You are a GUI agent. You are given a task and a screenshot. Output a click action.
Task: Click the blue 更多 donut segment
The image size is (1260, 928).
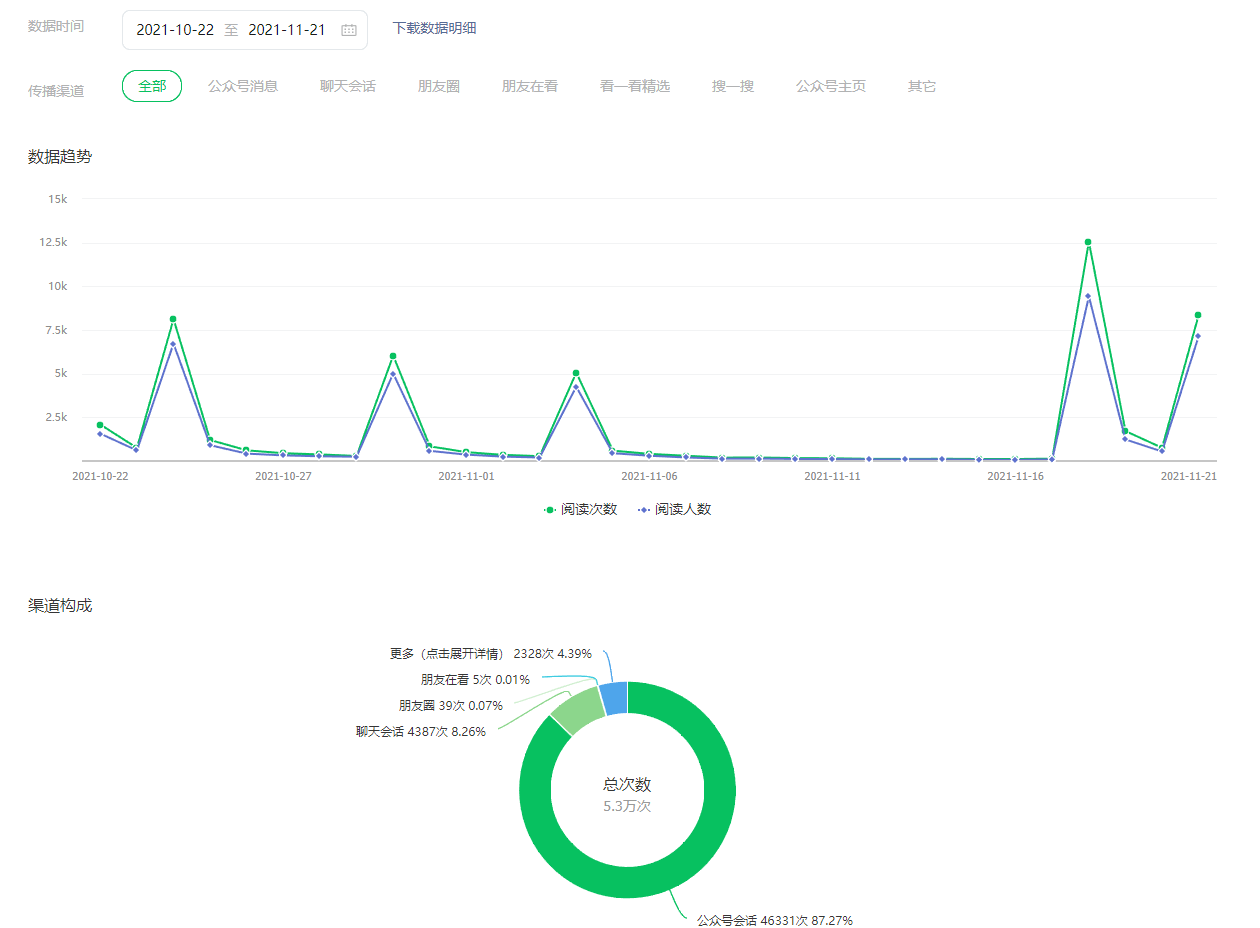click(x=614, y=698)
